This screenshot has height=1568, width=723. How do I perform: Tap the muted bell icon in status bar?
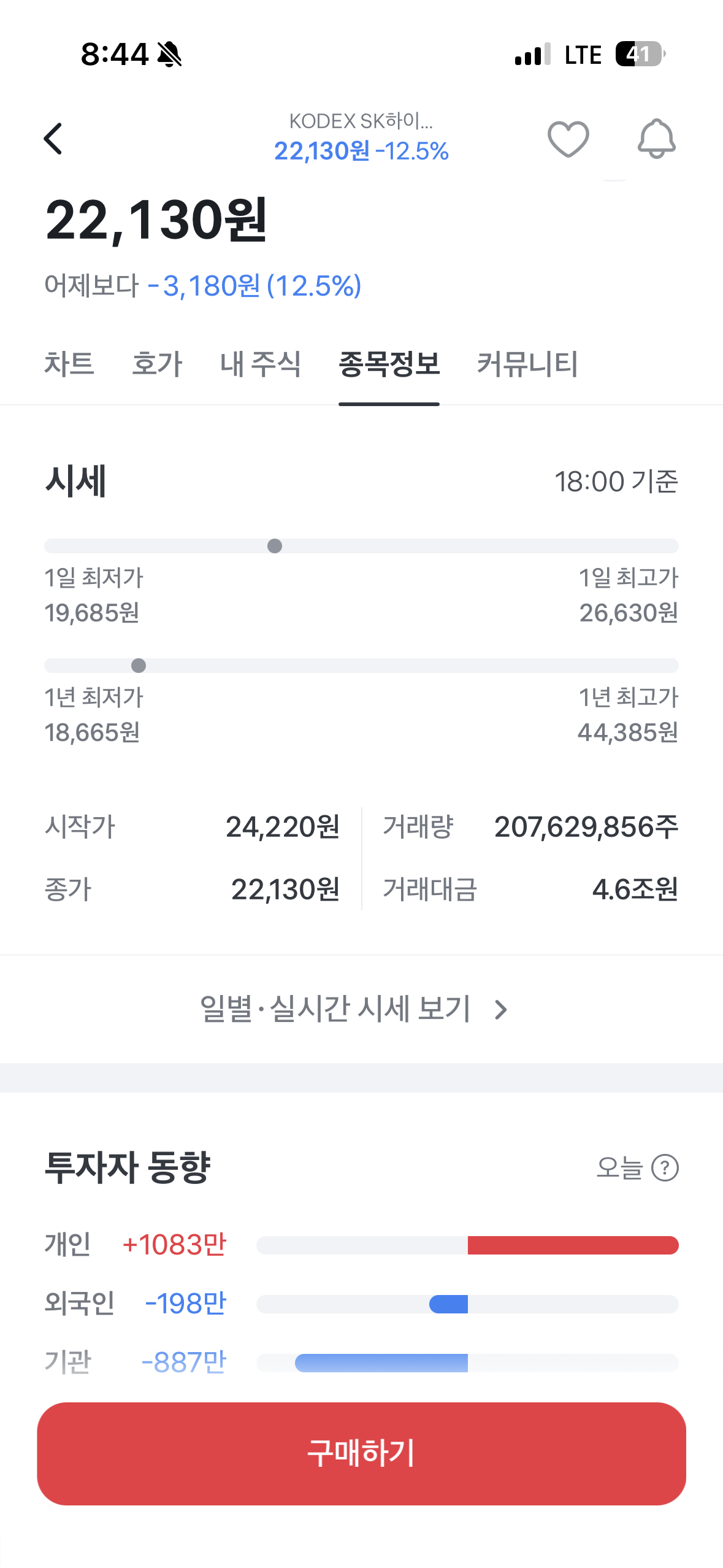(x=169, y=54)
